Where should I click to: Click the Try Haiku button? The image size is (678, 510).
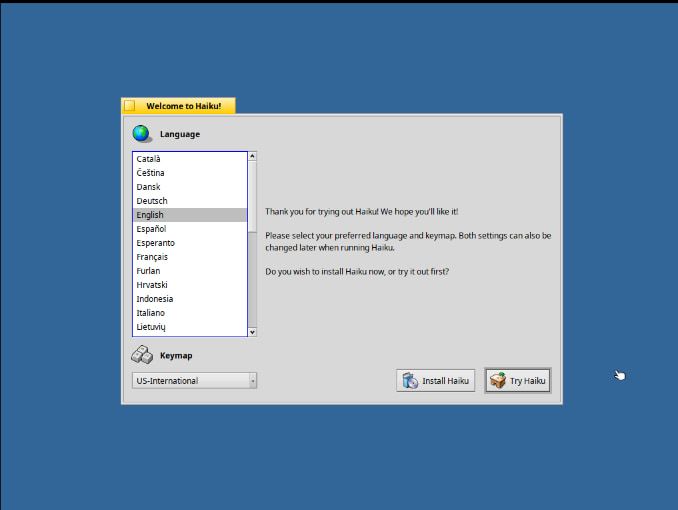coord(518,381)
